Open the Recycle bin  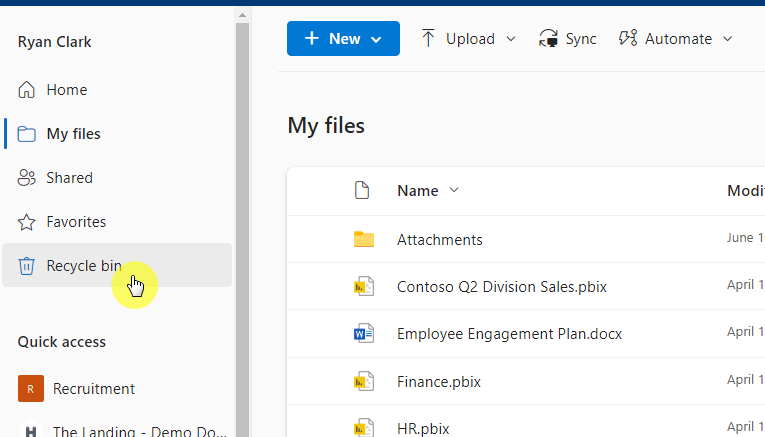(117, 265)
